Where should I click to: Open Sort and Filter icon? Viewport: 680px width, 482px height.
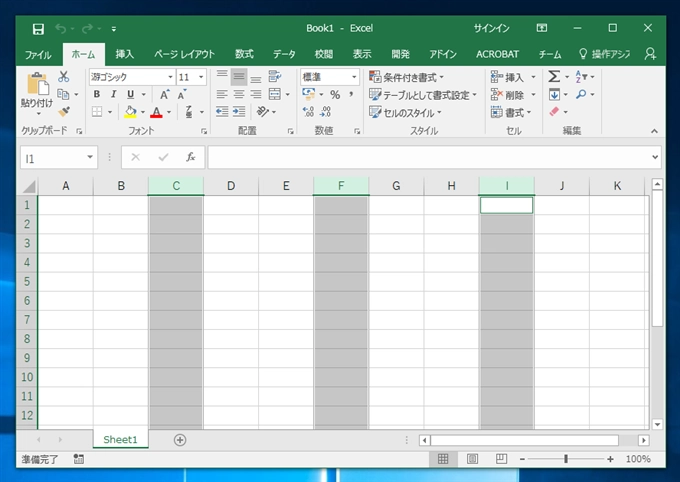coord(581,77)
